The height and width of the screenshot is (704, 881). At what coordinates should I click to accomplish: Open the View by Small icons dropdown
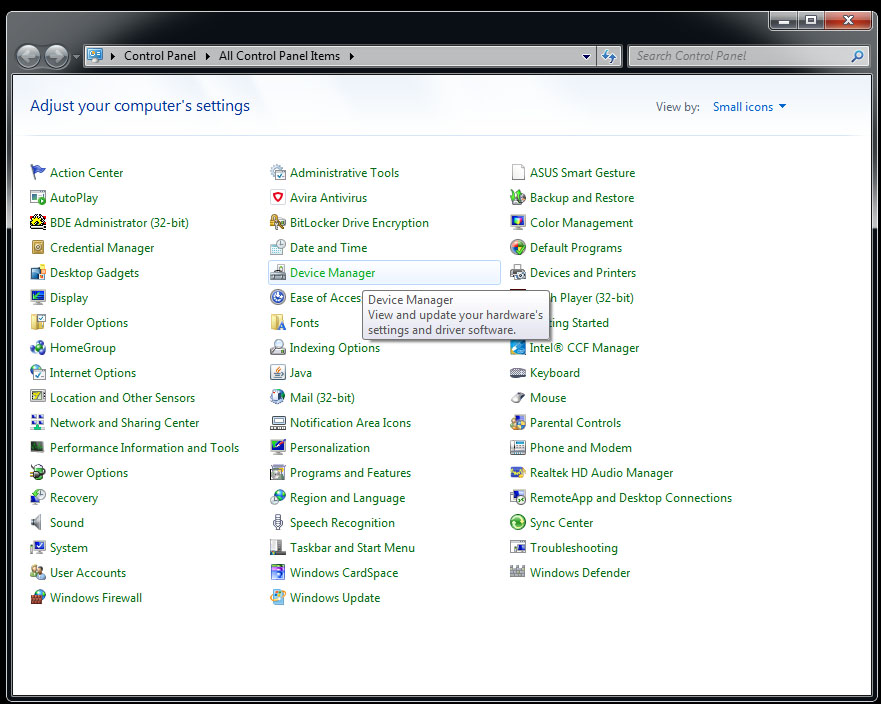(750, 106)
